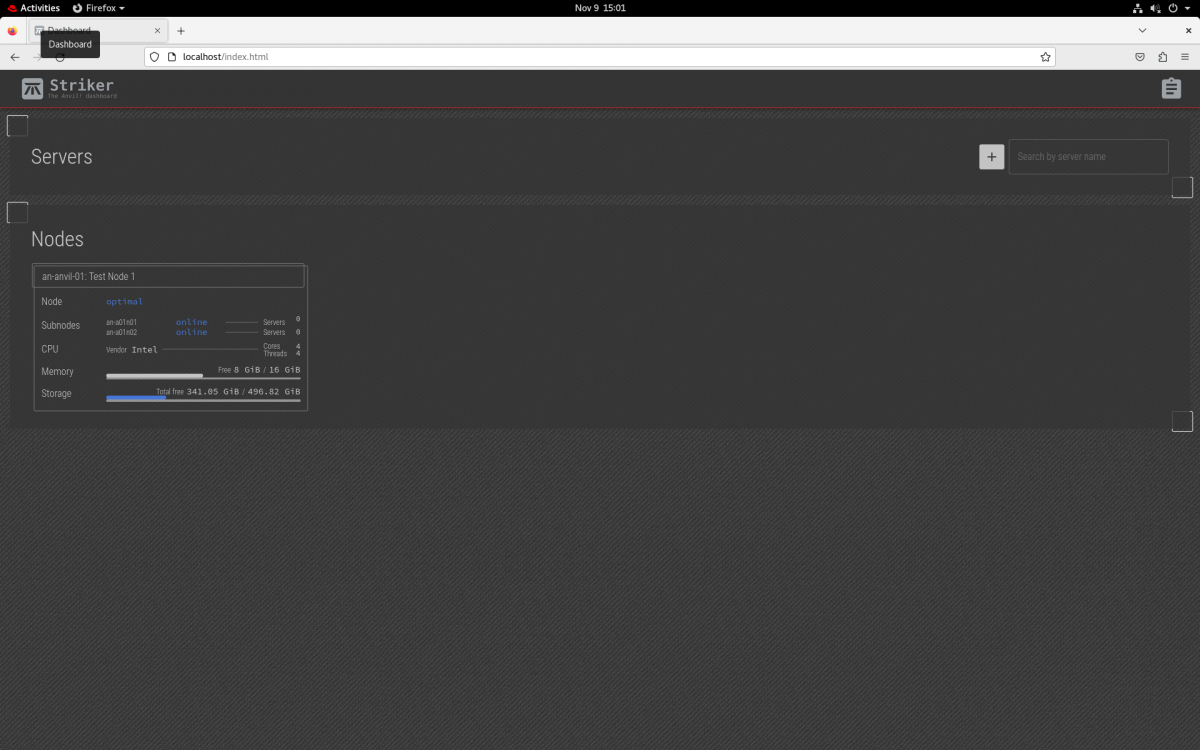Click the Striker title text link
The width and height of the screenshot is (1200, 750).
81,85
